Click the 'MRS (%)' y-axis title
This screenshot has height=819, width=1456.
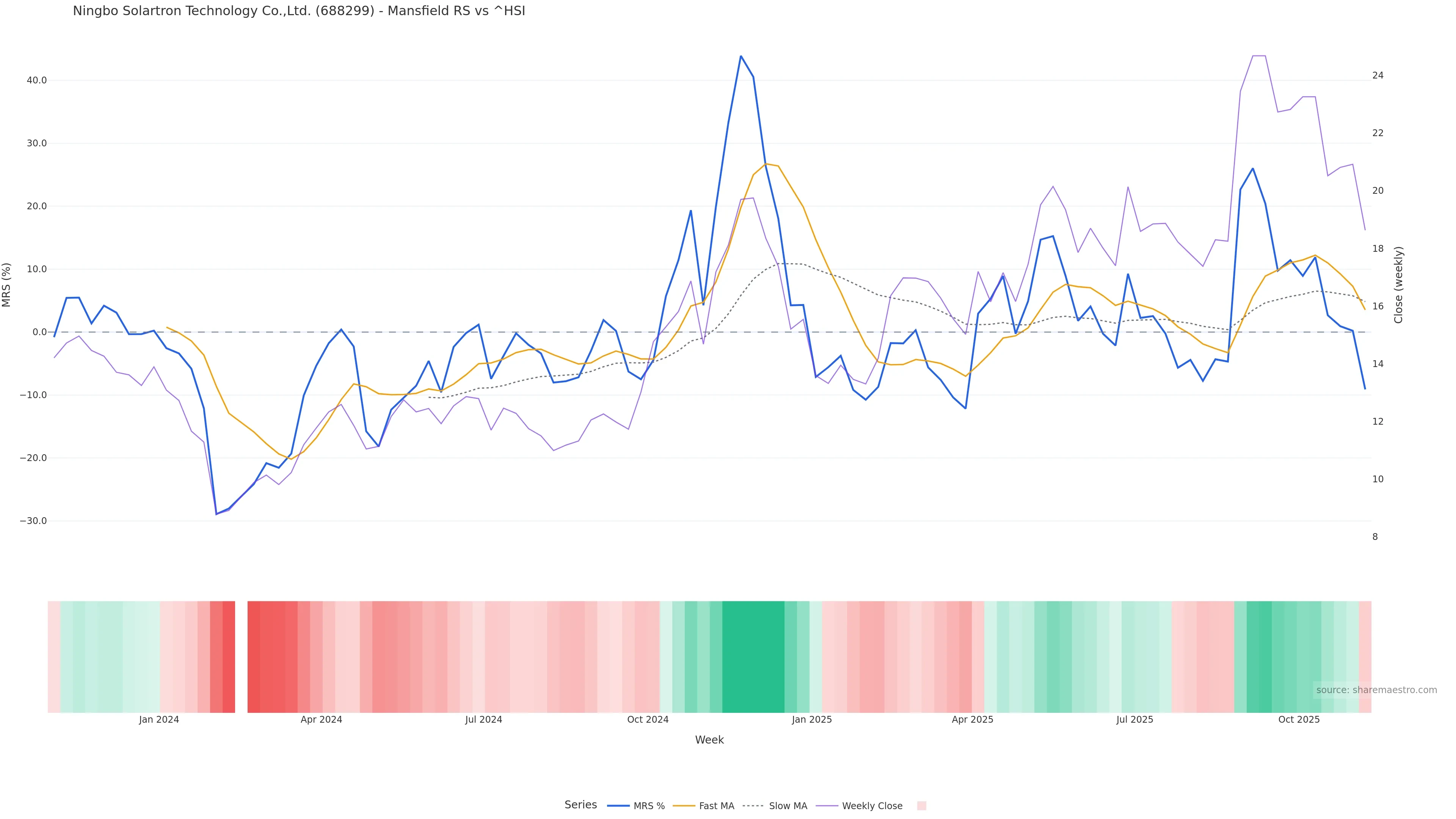(x=7, y=285)
